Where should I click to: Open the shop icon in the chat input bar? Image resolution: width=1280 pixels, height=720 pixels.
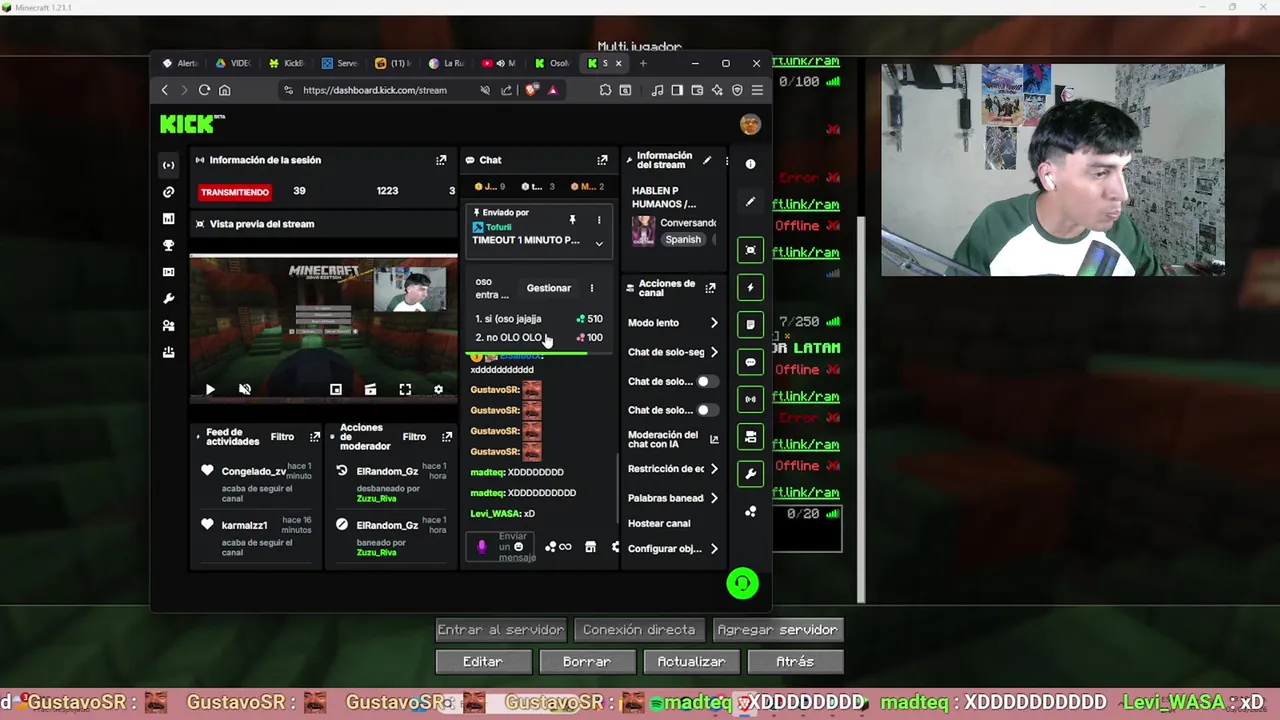tap(590, 547)
